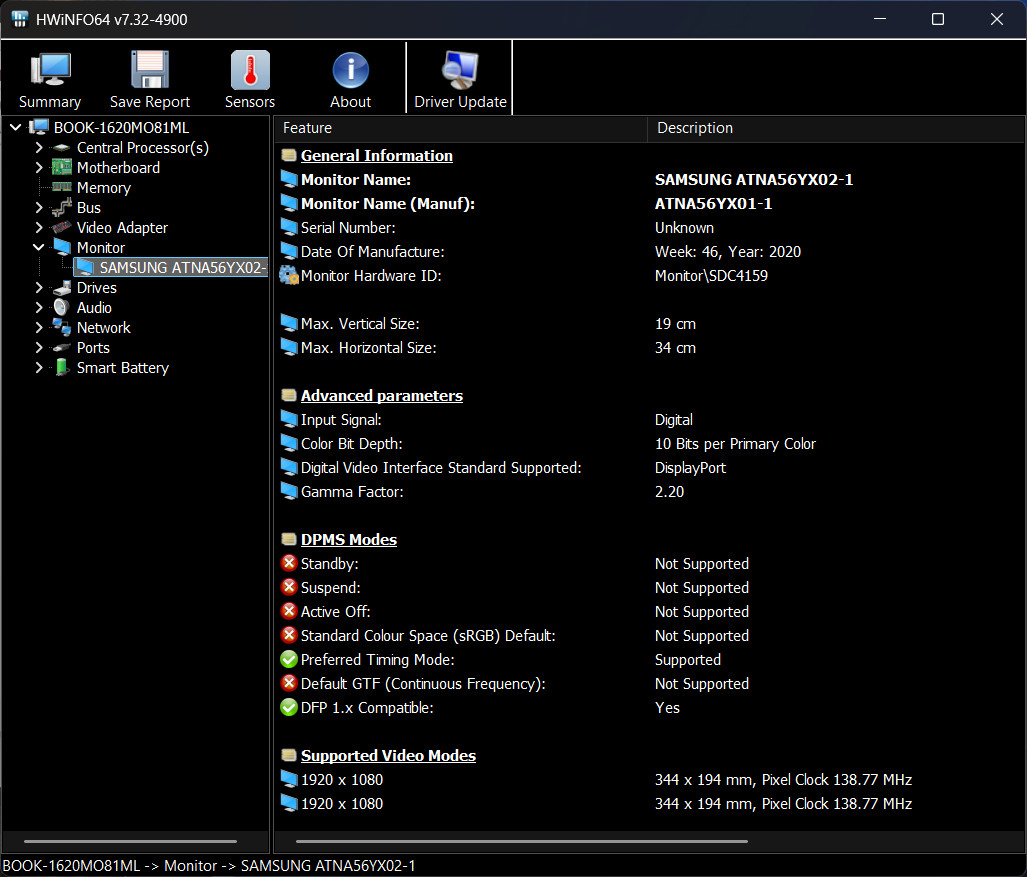Click the Description column header
The width and height of the screenshot is (1027, 877).
click(836, 128)
